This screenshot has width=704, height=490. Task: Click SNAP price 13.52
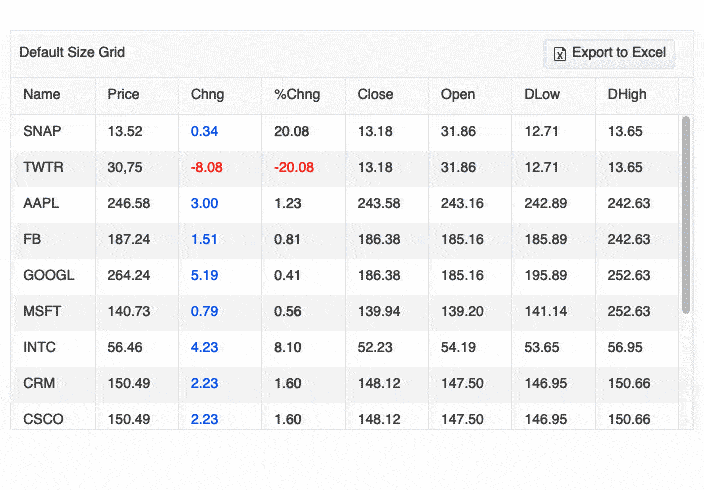[x=125, y=131]
